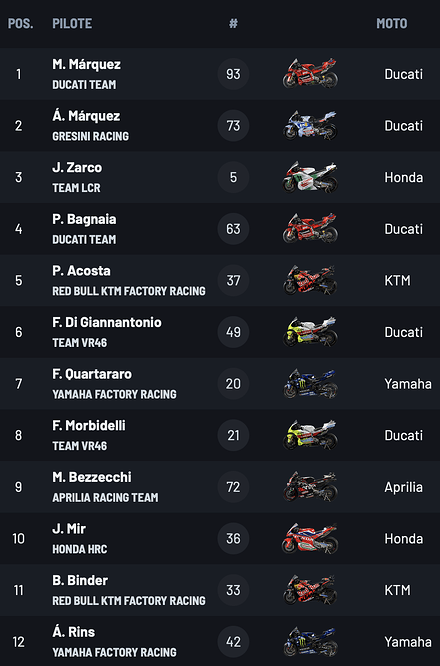Click Á. Márquez's Gresini bike image

tap(310, 125)
